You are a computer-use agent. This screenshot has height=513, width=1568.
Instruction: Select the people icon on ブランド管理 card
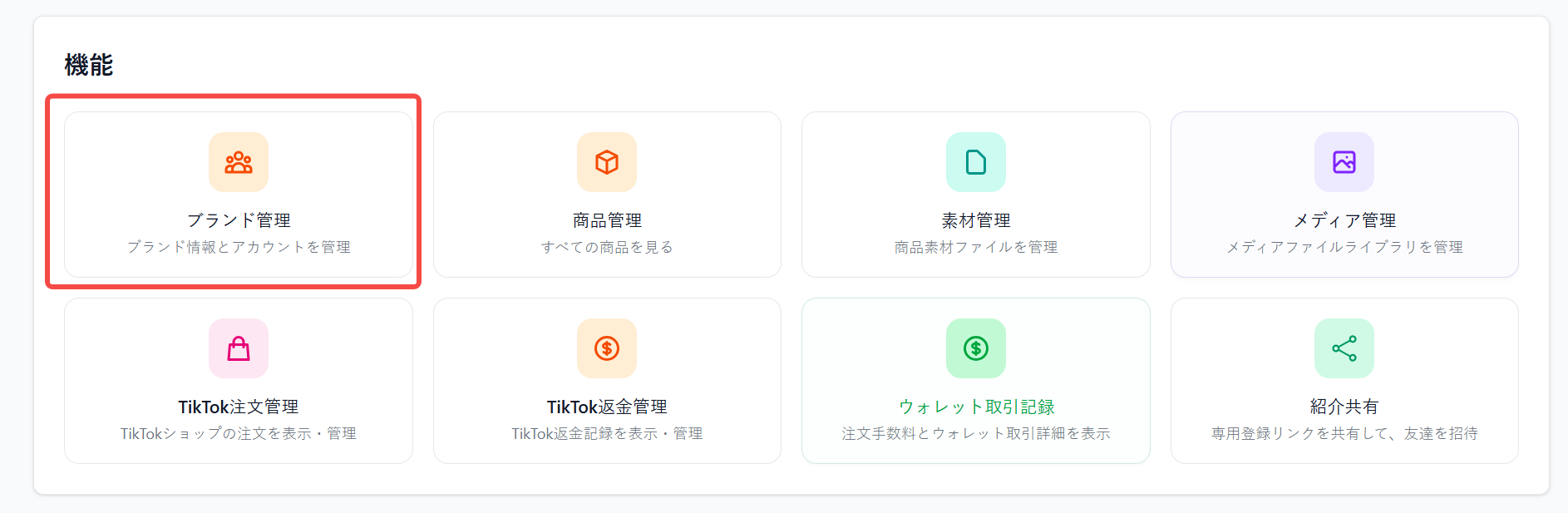239,162
